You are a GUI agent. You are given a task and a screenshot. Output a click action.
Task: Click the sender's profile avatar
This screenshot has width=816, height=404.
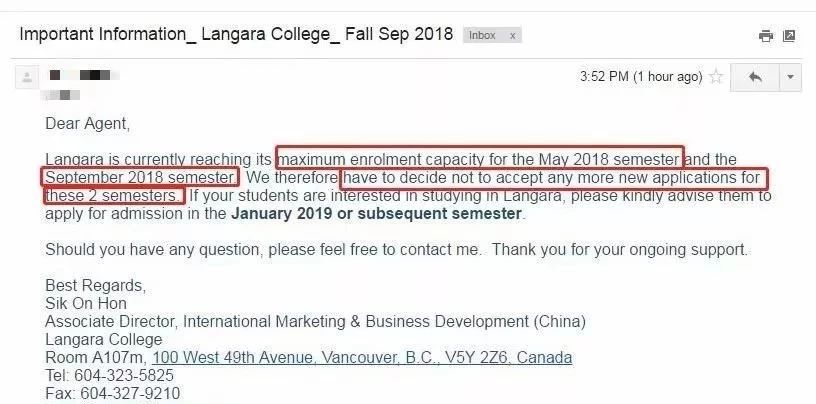click(x=27, y=77)
